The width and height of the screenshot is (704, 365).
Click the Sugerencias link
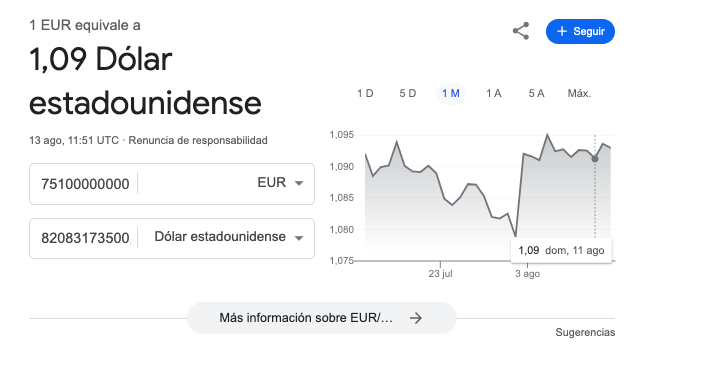[585, 333]
